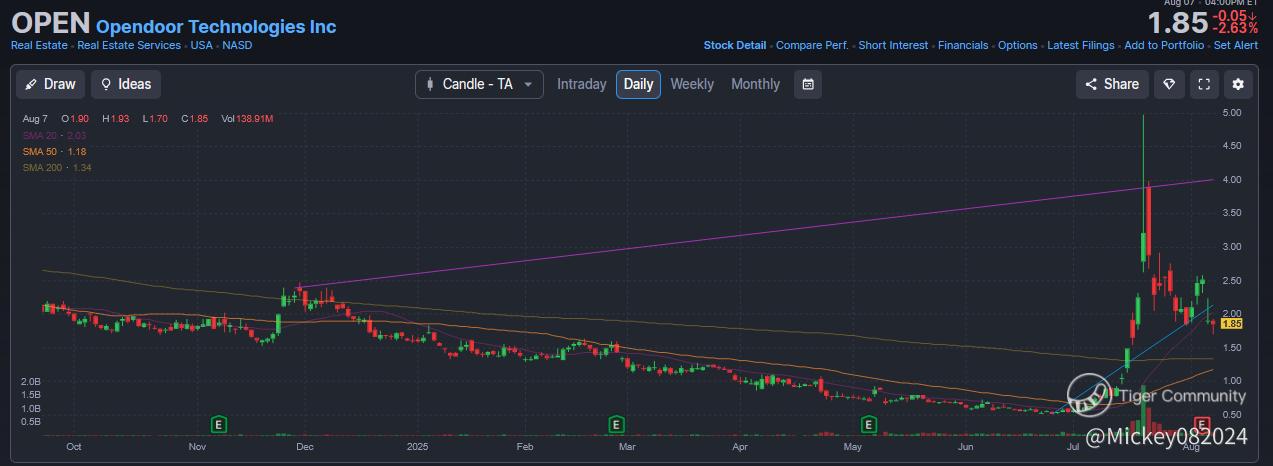Open chart settings gear
This screenshot has height=466, width=1273.
(1238, 84)
